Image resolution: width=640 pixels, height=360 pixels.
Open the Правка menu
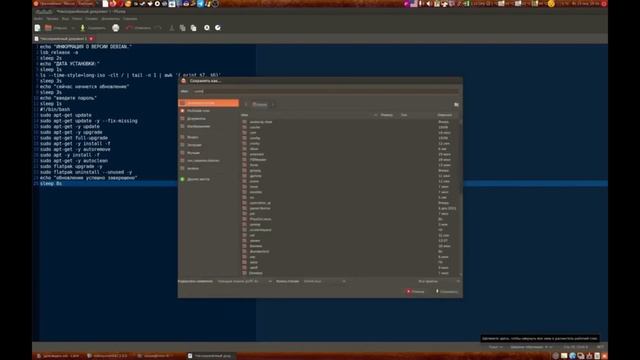click(52, 19)
